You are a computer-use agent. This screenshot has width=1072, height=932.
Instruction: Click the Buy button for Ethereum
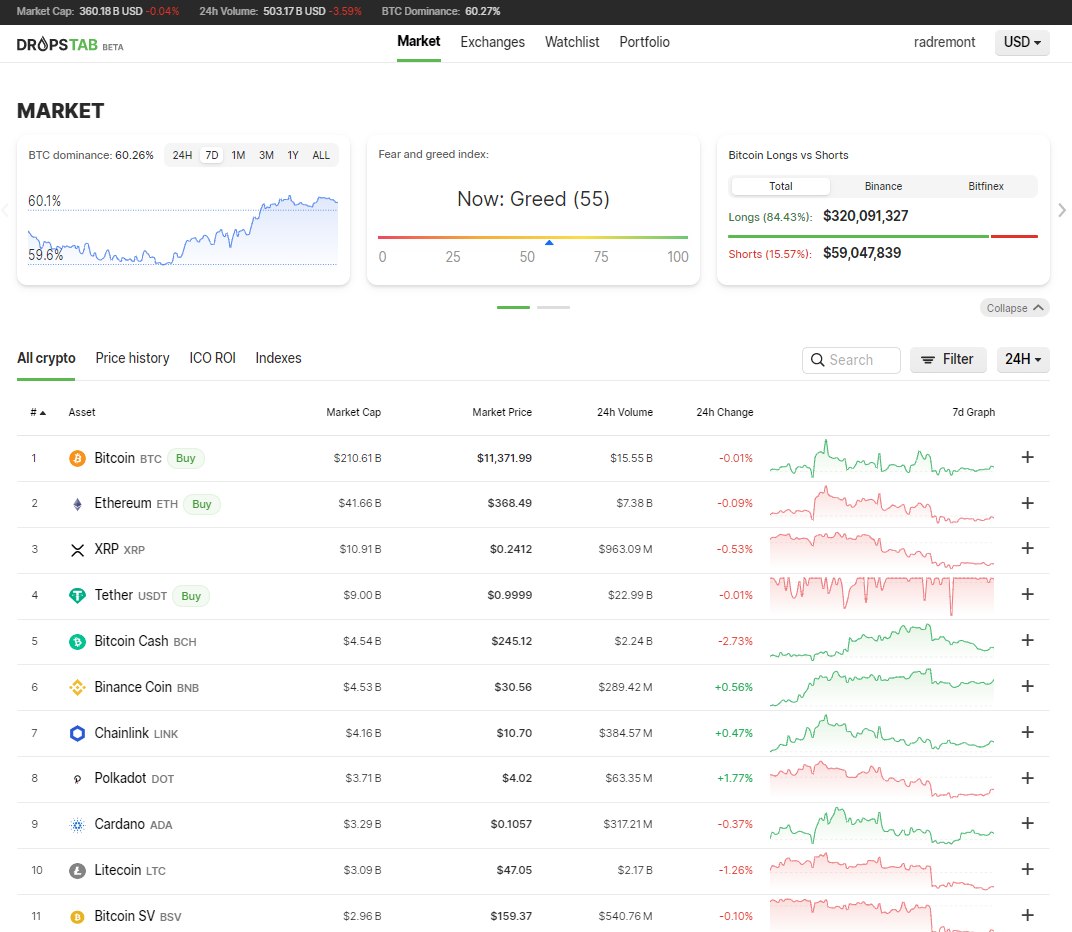[202, 504]
